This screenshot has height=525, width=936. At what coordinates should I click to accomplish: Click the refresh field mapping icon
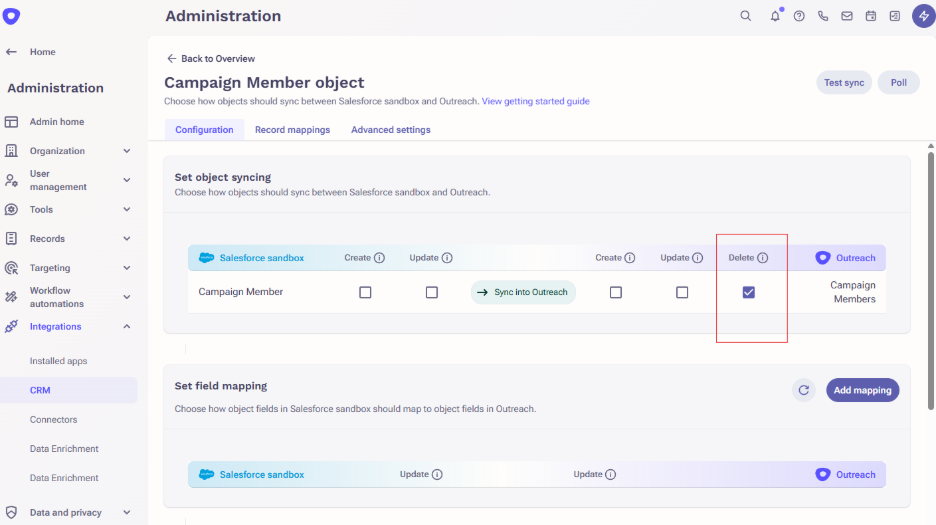803,390
